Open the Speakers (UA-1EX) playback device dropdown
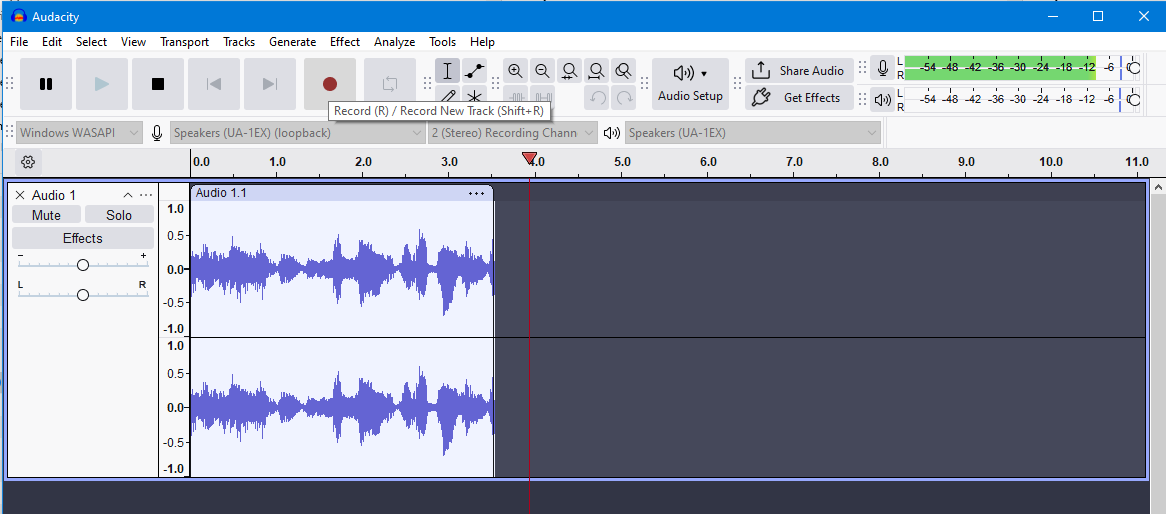The height and width of the screenshot is (514, 1166). (753, 133)
